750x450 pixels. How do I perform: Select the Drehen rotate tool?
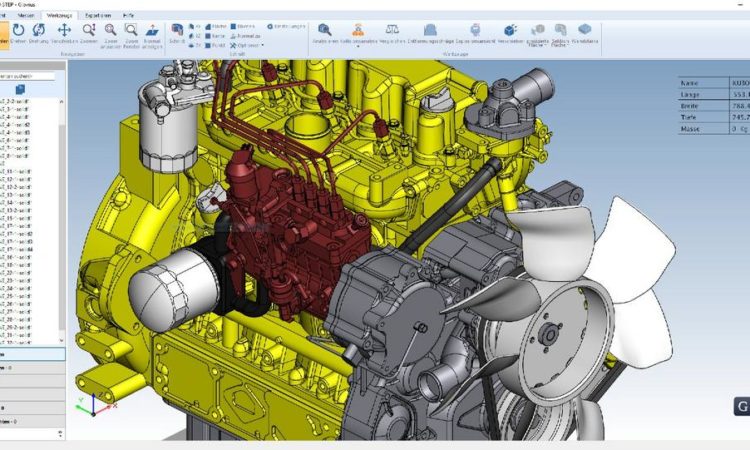pyautogui.click(x=18, y=34)
